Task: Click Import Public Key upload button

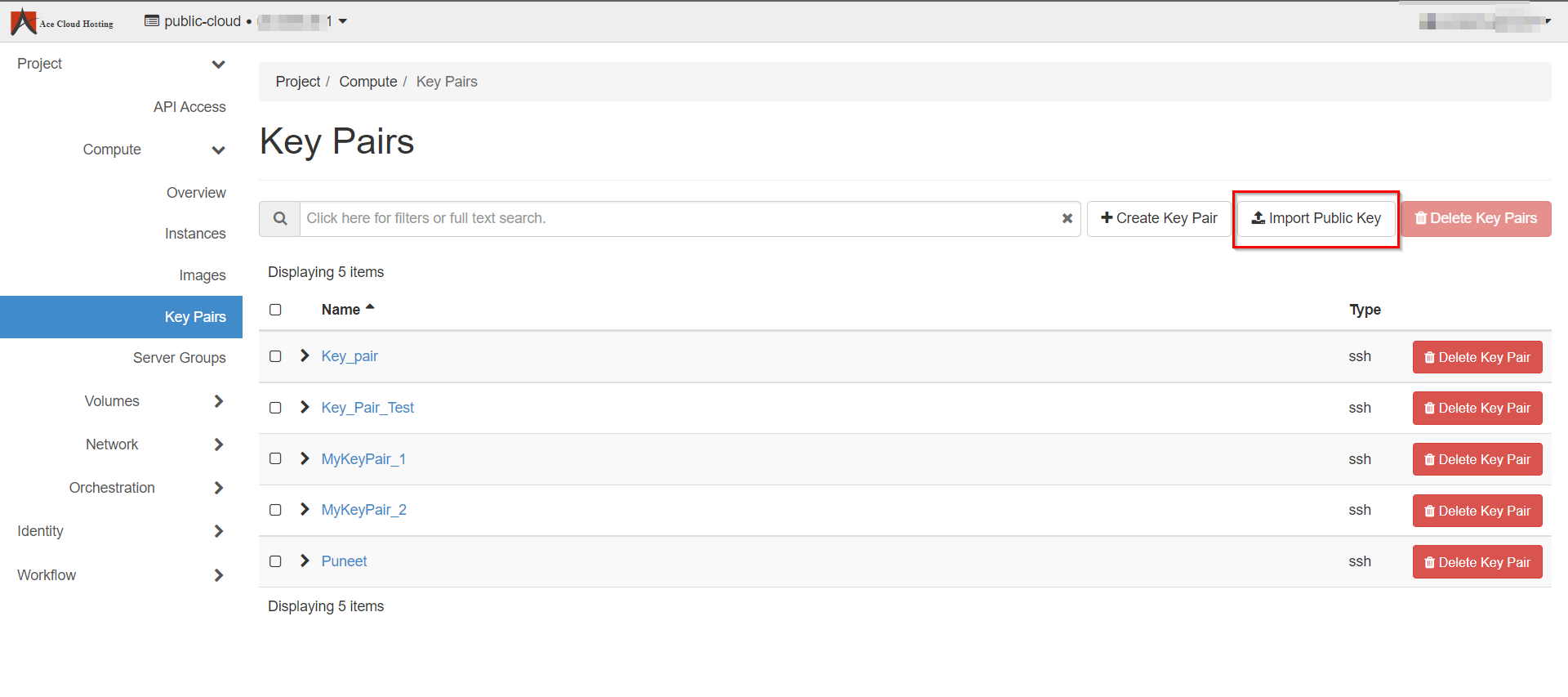Action: pyautogui.click(x=1316, y=219)
